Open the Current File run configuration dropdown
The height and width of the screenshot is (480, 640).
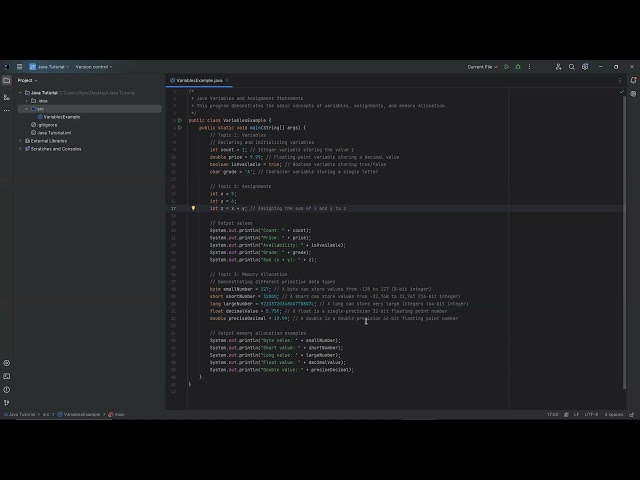[x=482, y=67]
